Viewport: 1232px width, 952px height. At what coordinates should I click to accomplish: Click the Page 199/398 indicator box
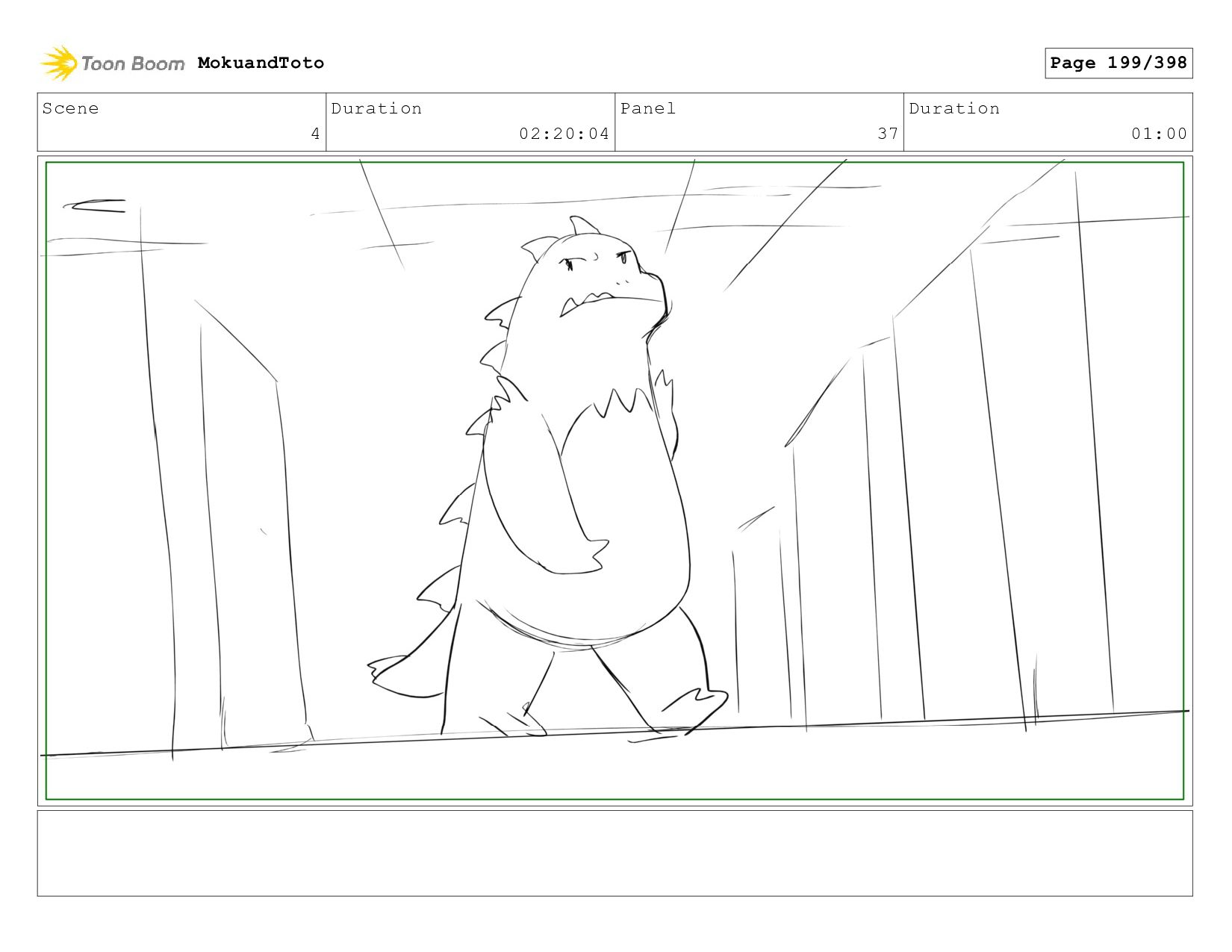(x=1119, y=63)
